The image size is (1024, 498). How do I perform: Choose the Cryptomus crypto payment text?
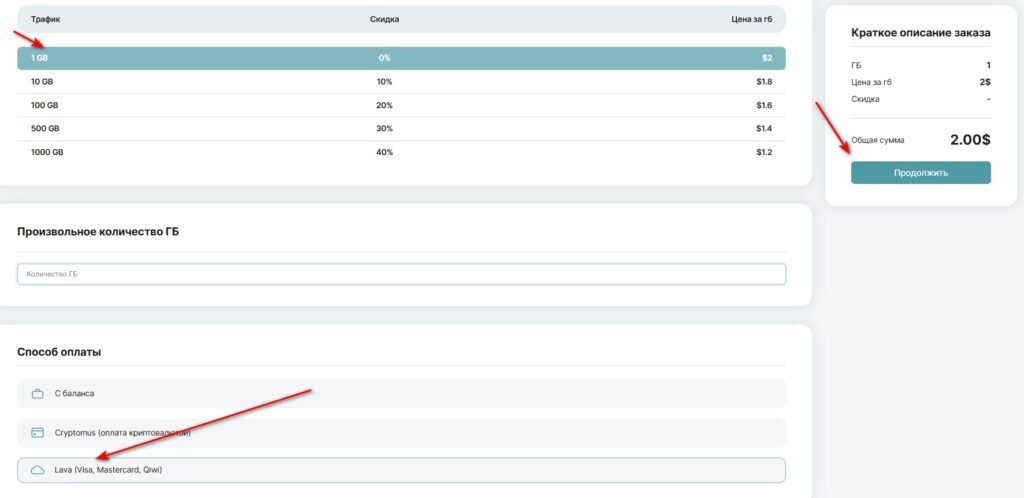(x=122, y=433)
